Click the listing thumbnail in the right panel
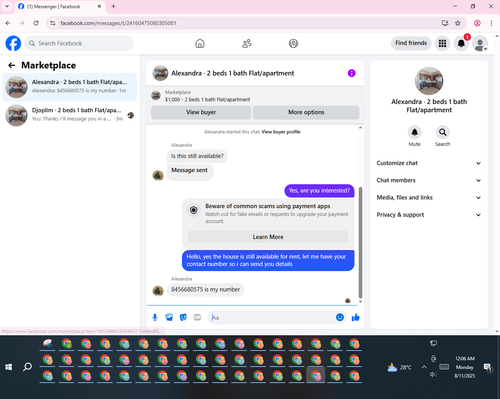The width and height of the screenshot is (500, 399). 429,81
